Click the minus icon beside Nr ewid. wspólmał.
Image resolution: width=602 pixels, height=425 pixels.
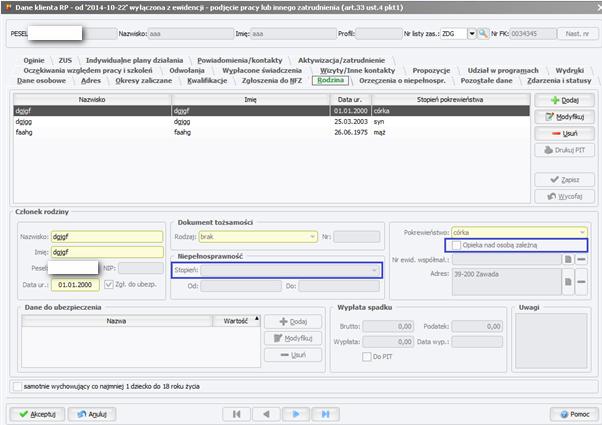tap(582, 260)
